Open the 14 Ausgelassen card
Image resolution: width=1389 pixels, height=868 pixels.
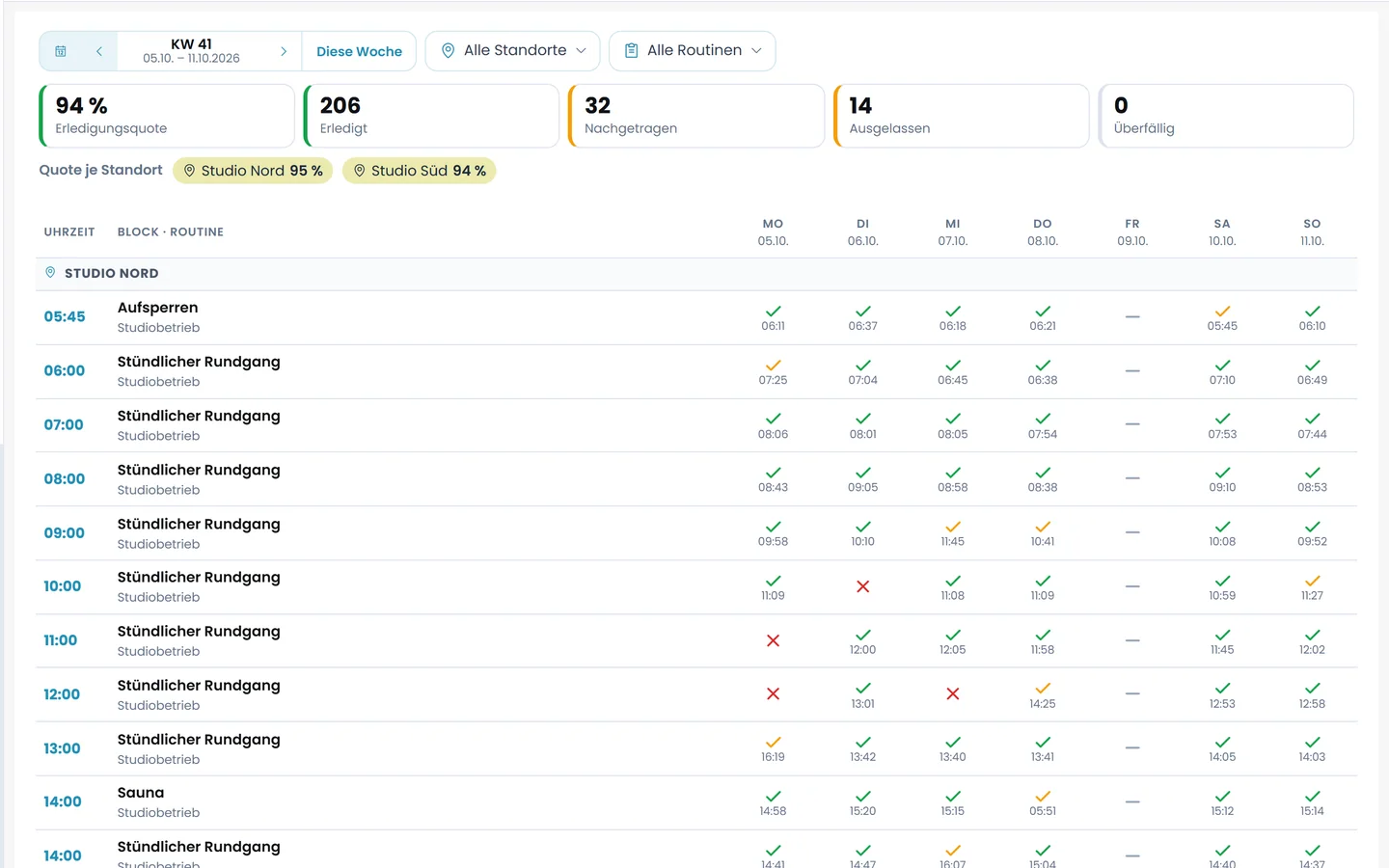pyautogui.click(x=961, y=116)
